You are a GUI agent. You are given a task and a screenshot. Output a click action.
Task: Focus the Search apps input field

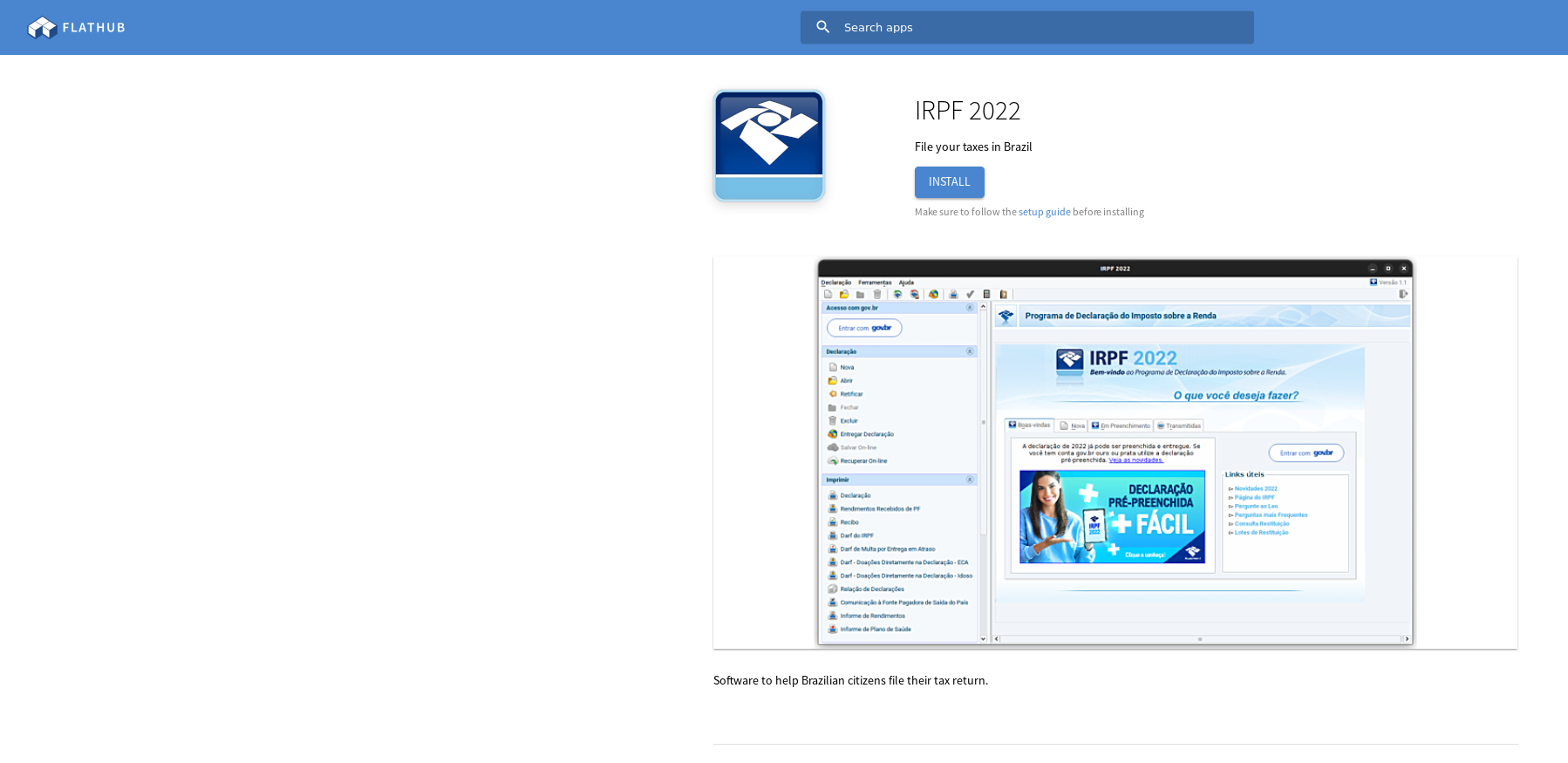[1027, 27]
